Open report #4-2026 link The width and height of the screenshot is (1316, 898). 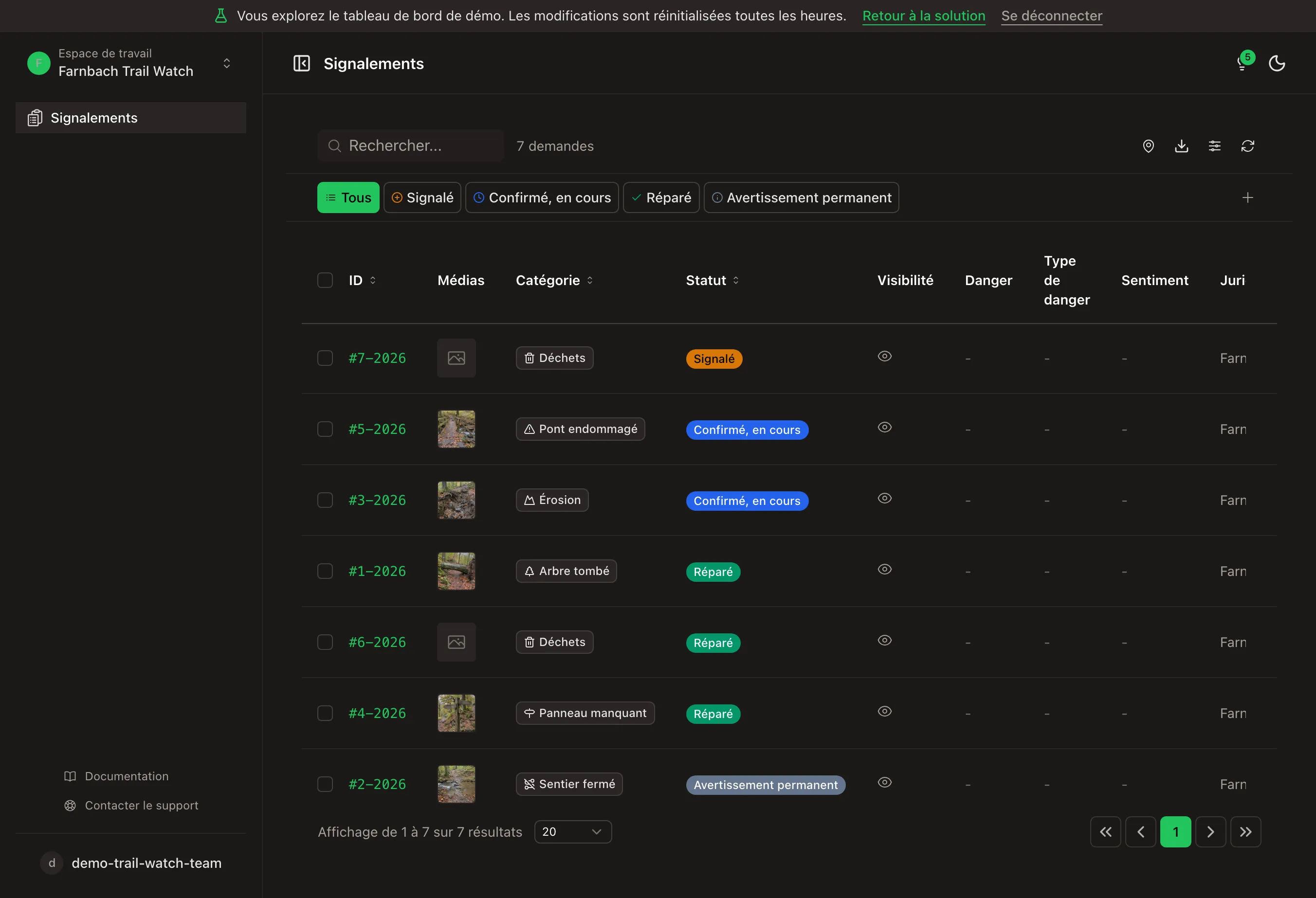pos(377,713)
